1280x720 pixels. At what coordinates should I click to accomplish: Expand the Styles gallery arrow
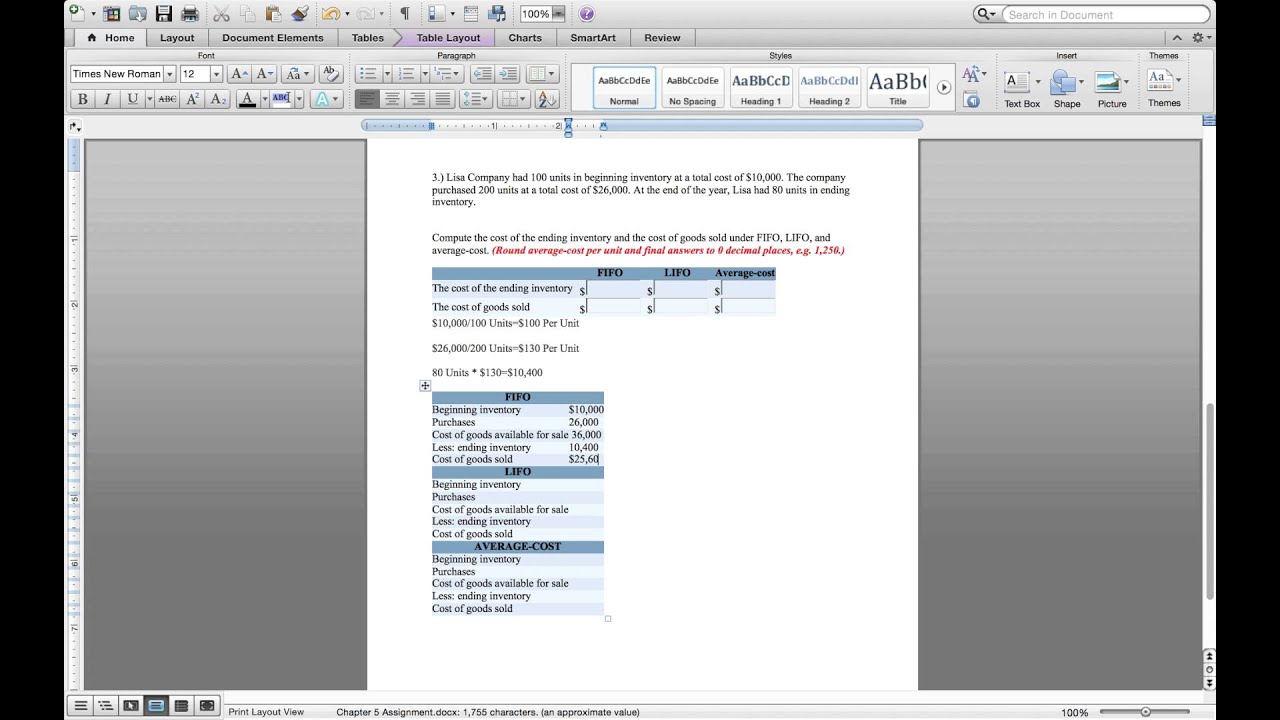[x=943, y=87]
